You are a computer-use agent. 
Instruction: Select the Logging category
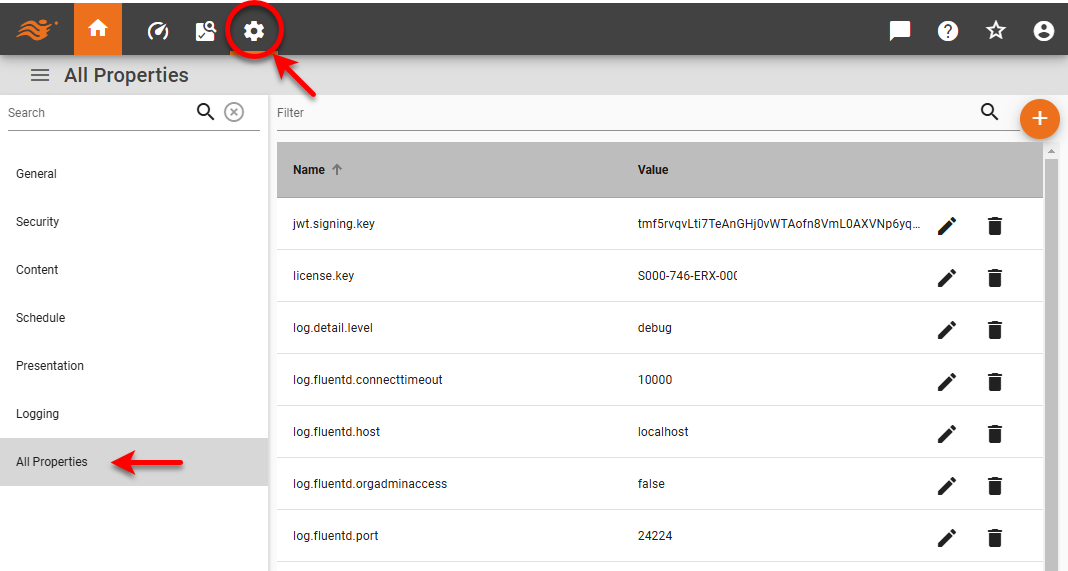pyautogui.click(x=38, y=414)
